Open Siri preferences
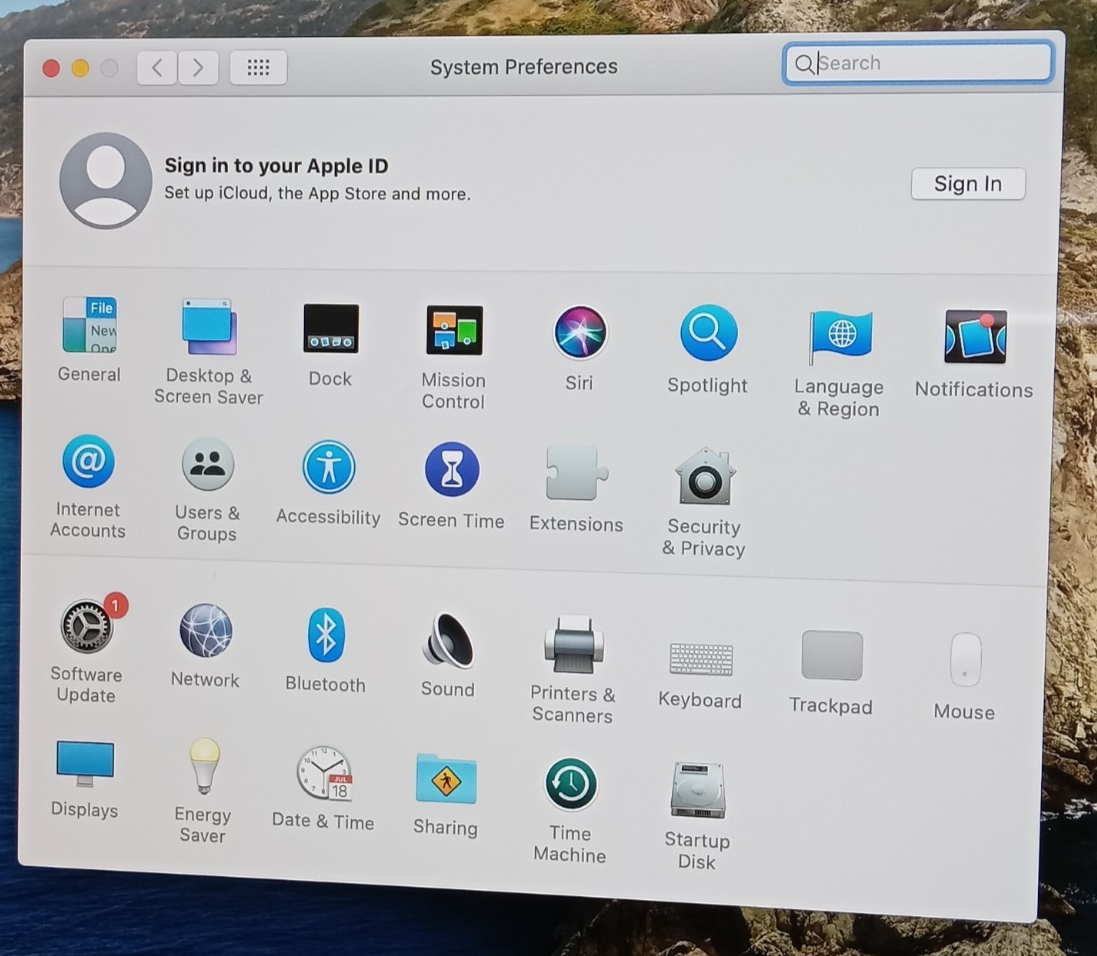 pyautogui.click(x=578, y=330)
